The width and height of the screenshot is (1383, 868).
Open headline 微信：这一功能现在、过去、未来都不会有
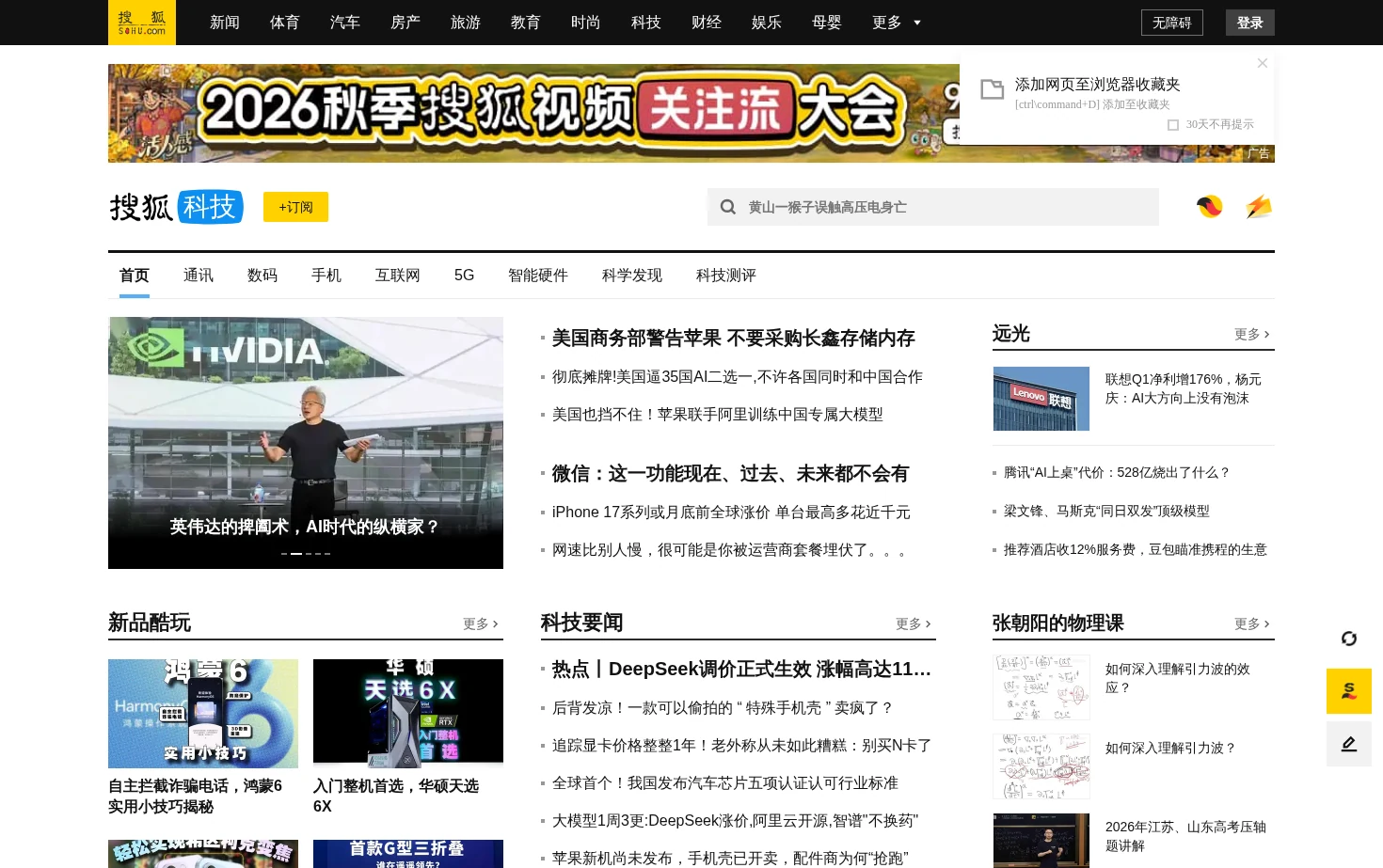tap(731, 474)
